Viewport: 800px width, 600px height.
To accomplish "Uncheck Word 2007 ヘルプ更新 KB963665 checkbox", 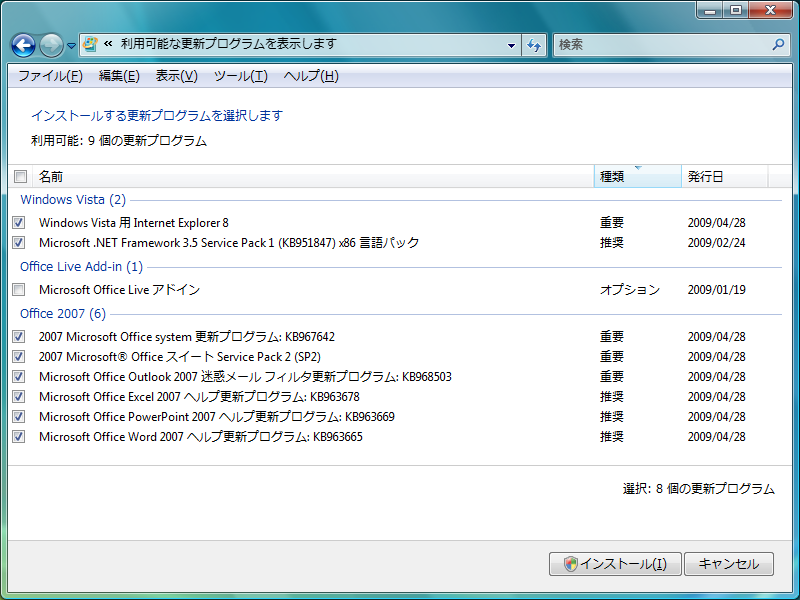I will coord(18,436).
